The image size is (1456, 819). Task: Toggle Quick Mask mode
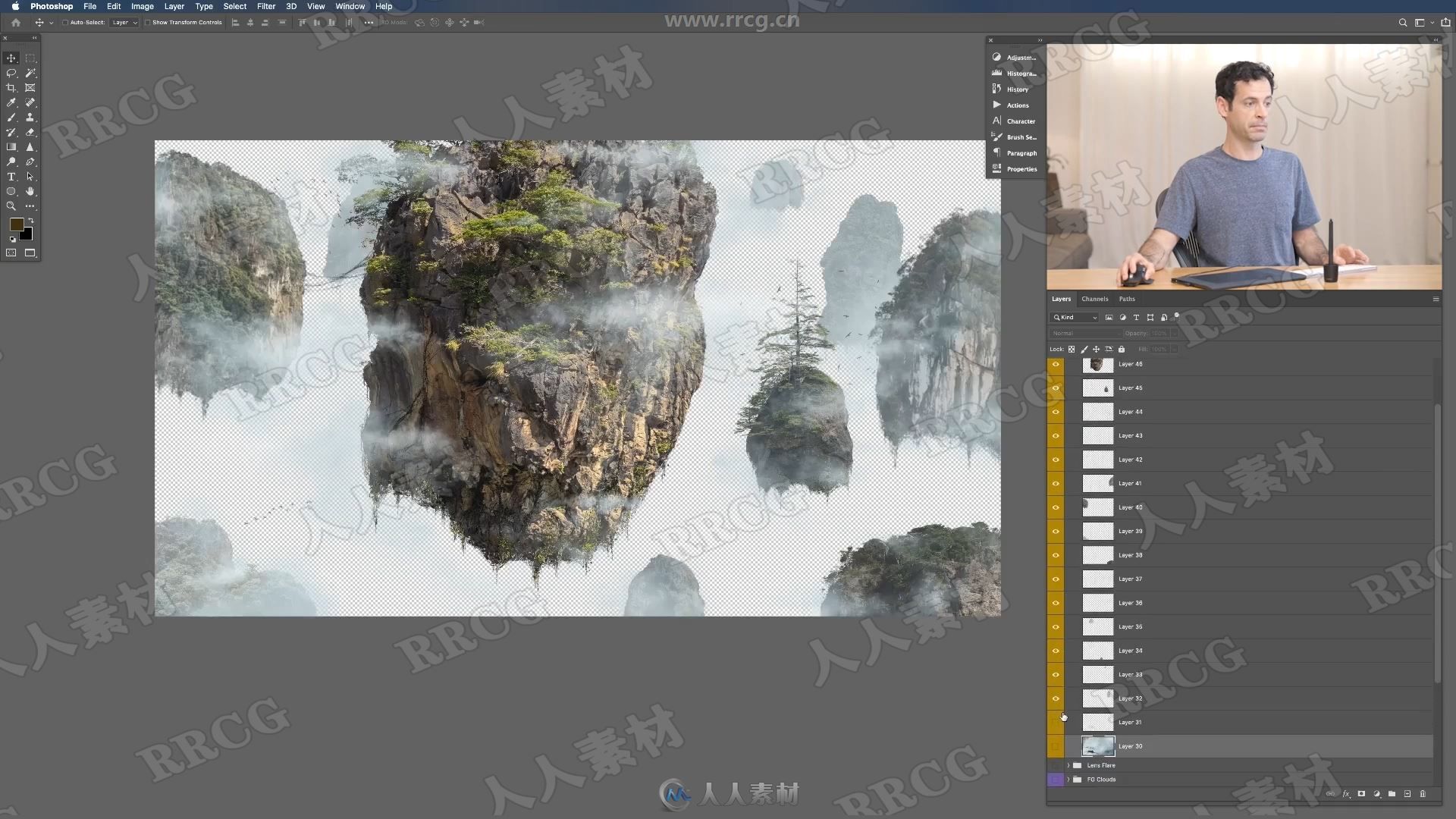click(x=11, y=253)
